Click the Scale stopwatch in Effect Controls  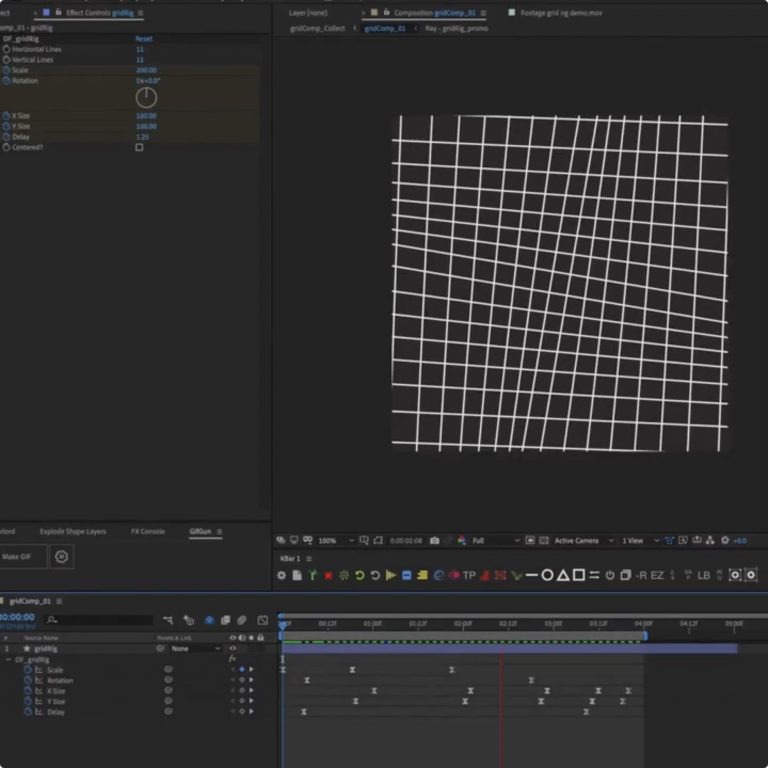pos(6,70)
